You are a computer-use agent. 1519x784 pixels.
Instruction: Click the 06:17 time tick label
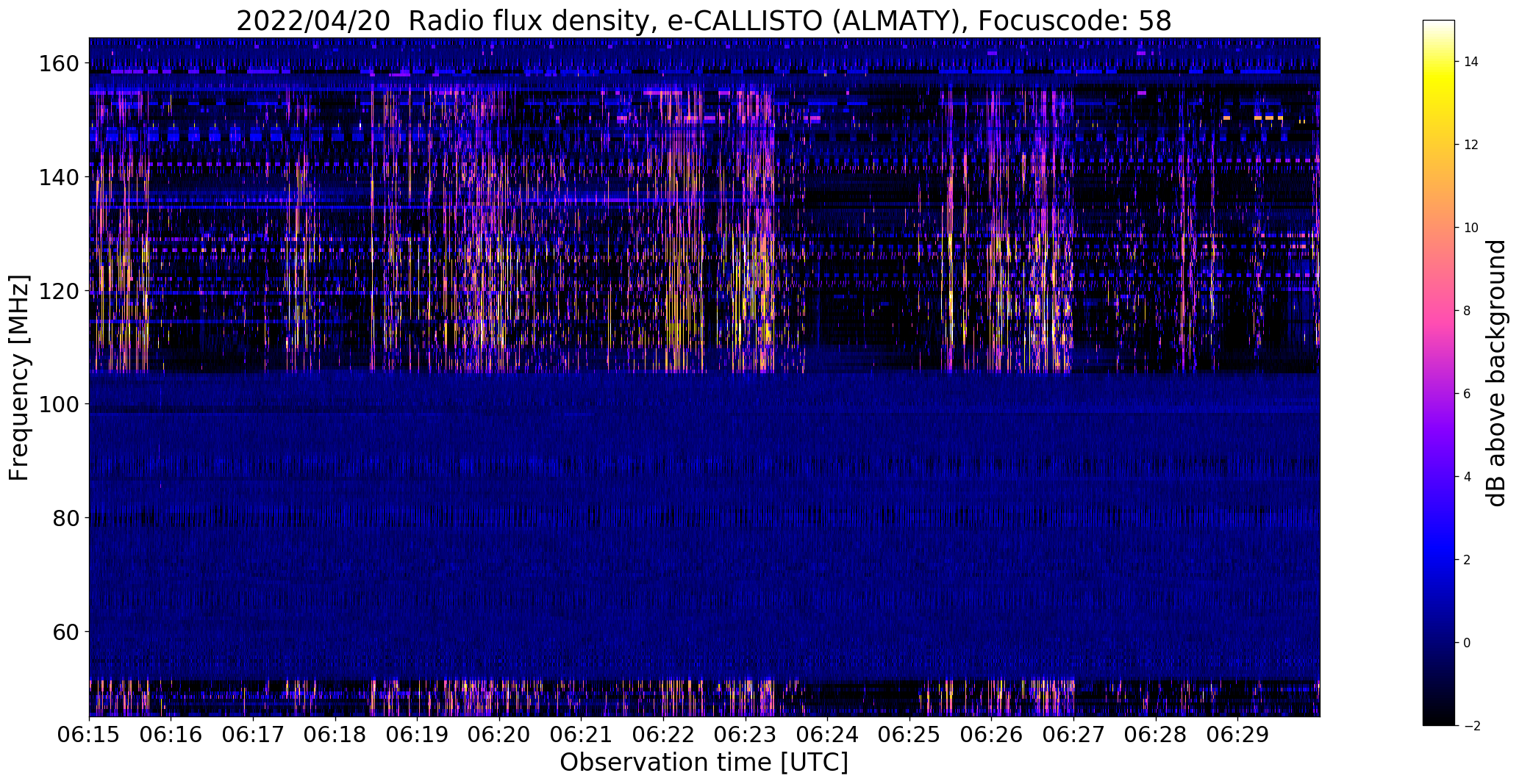coord(253,736)
